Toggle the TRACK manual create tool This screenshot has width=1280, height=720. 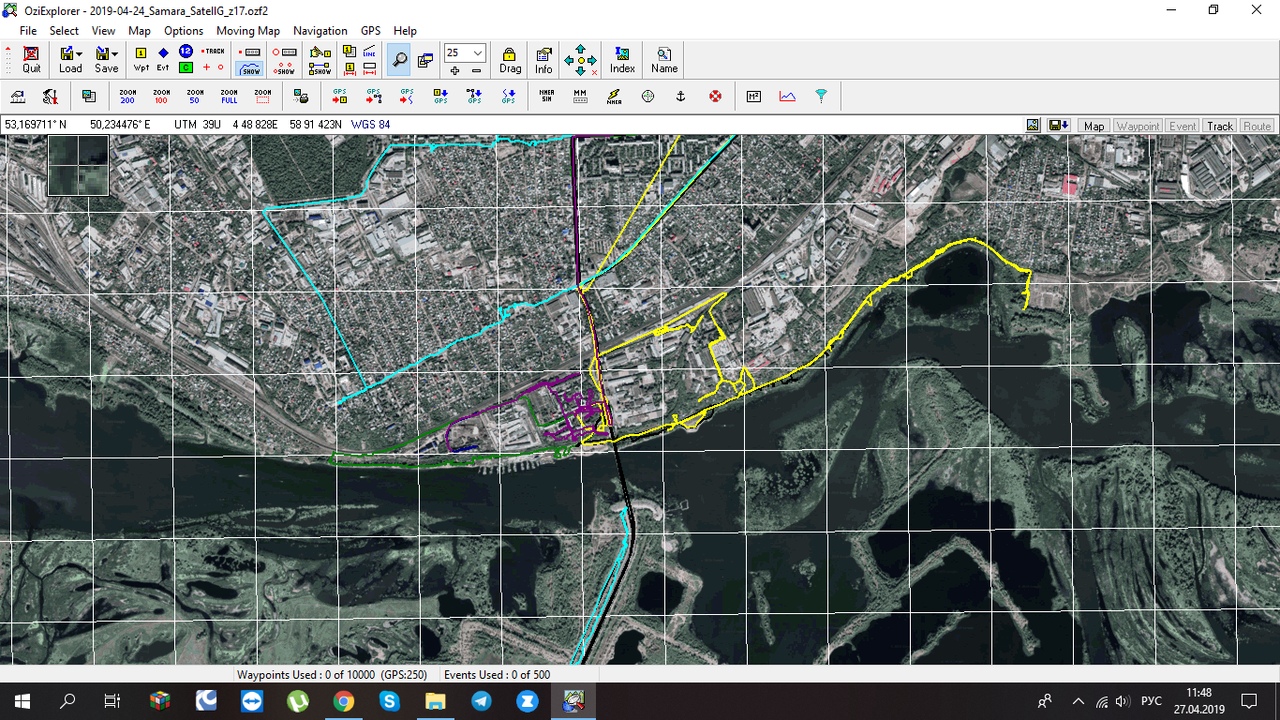pos(213,52)
